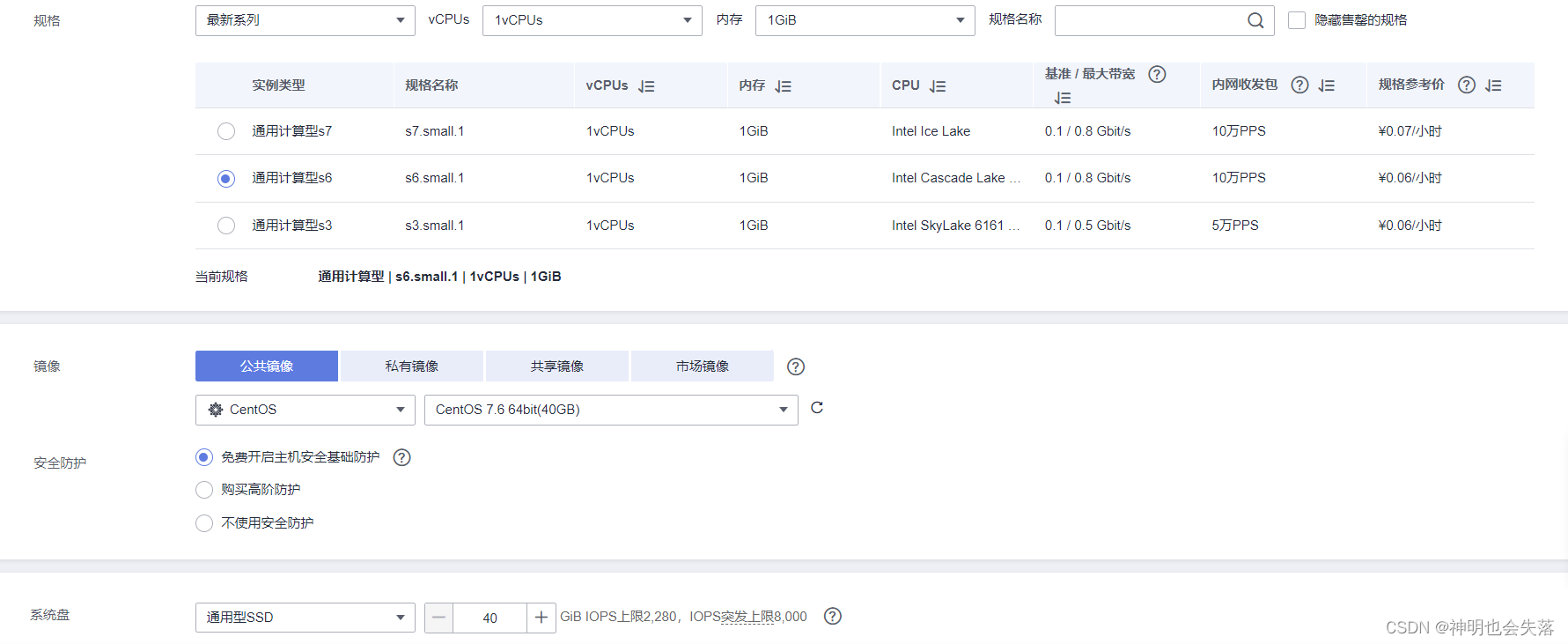Open help icon beside image type tabs
The height and width of the screenshot is (644, 1568).
pyautogui.click(x=796, y=366)
